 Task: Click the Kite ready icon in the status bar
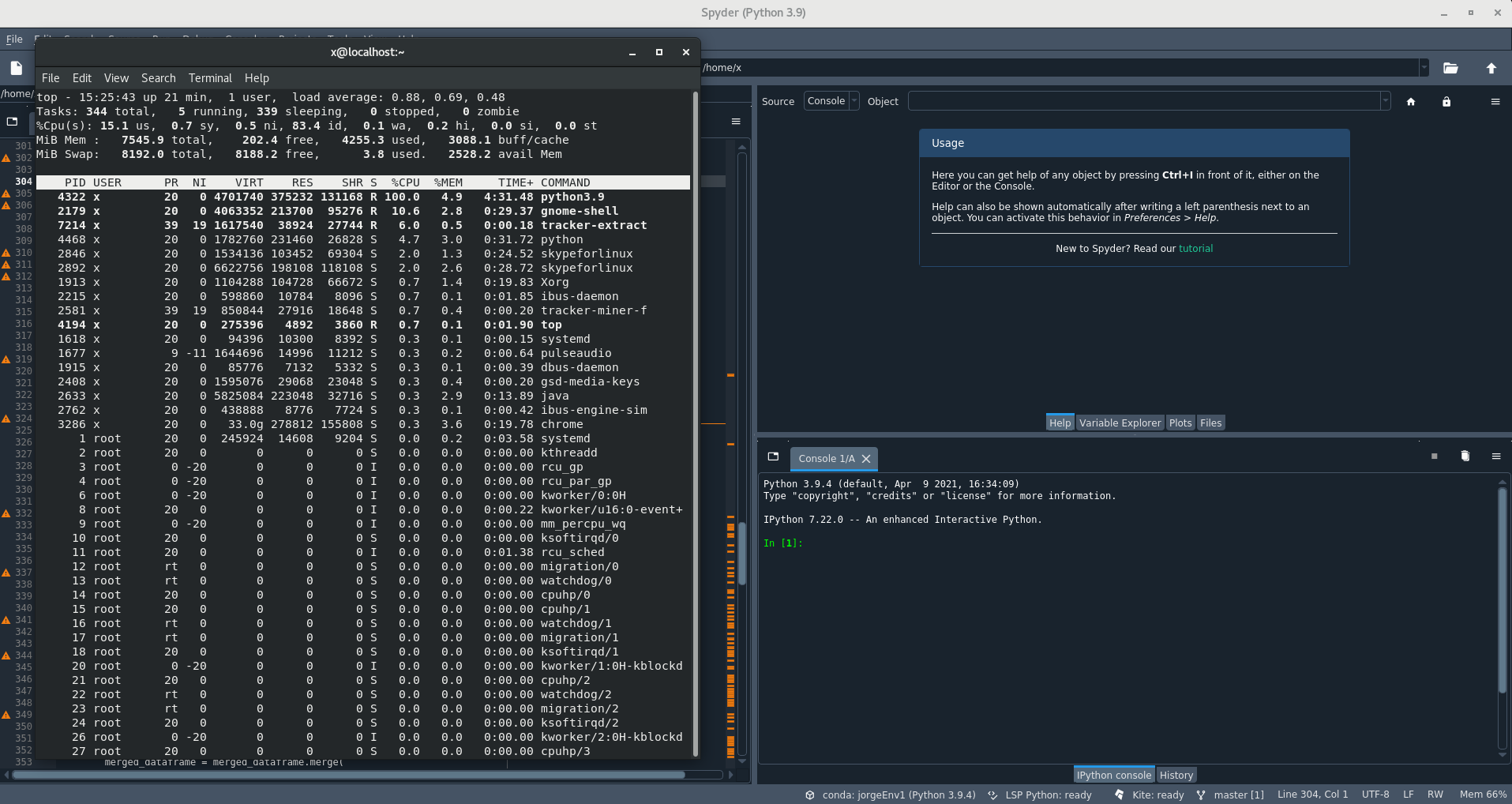(x=1119, y=795)
